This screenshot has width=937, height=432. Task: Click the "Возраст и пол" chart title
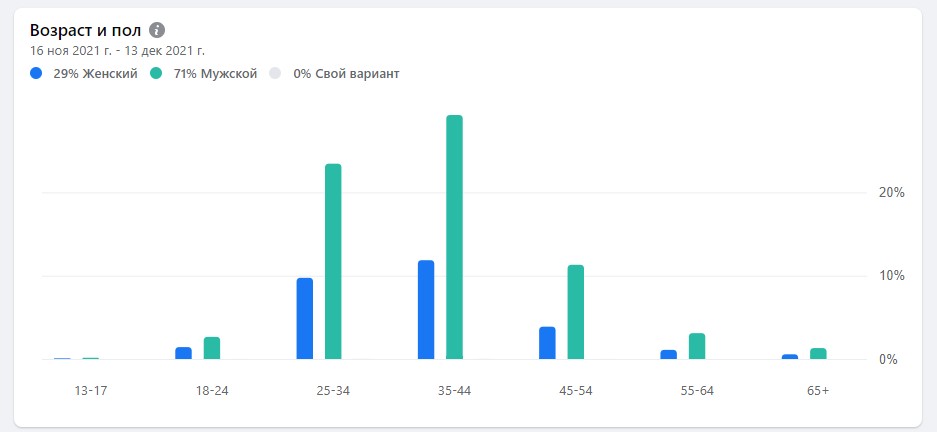click(x=84, y=30)
